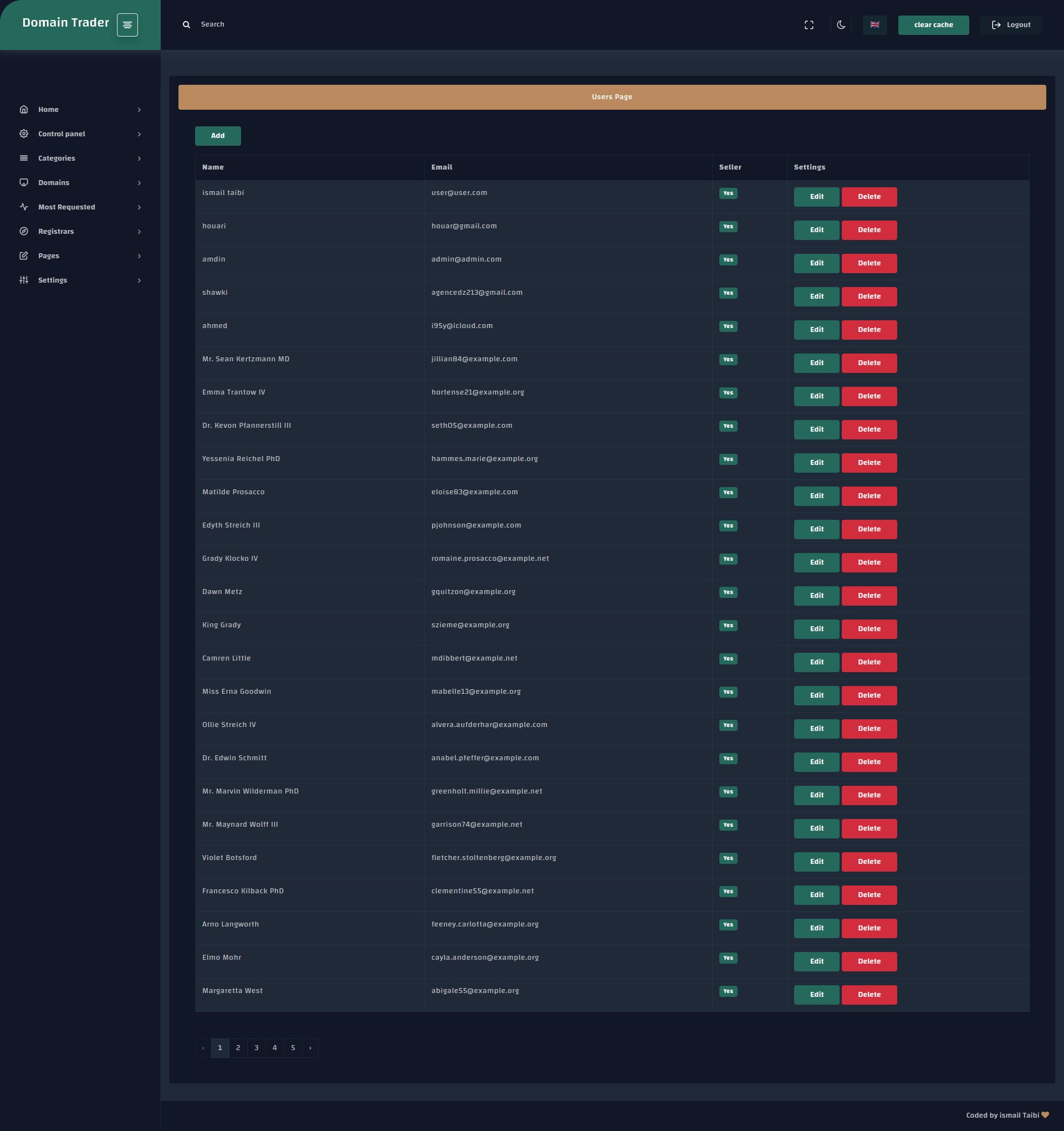The image size is (1064, 1131).
Task: Expand the Pages chevron
Action: point(139,257)
